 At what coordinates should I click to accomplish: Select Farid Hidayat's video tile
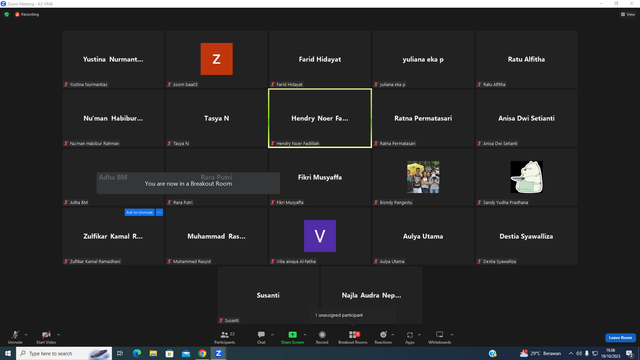click(x=320, y=59)
